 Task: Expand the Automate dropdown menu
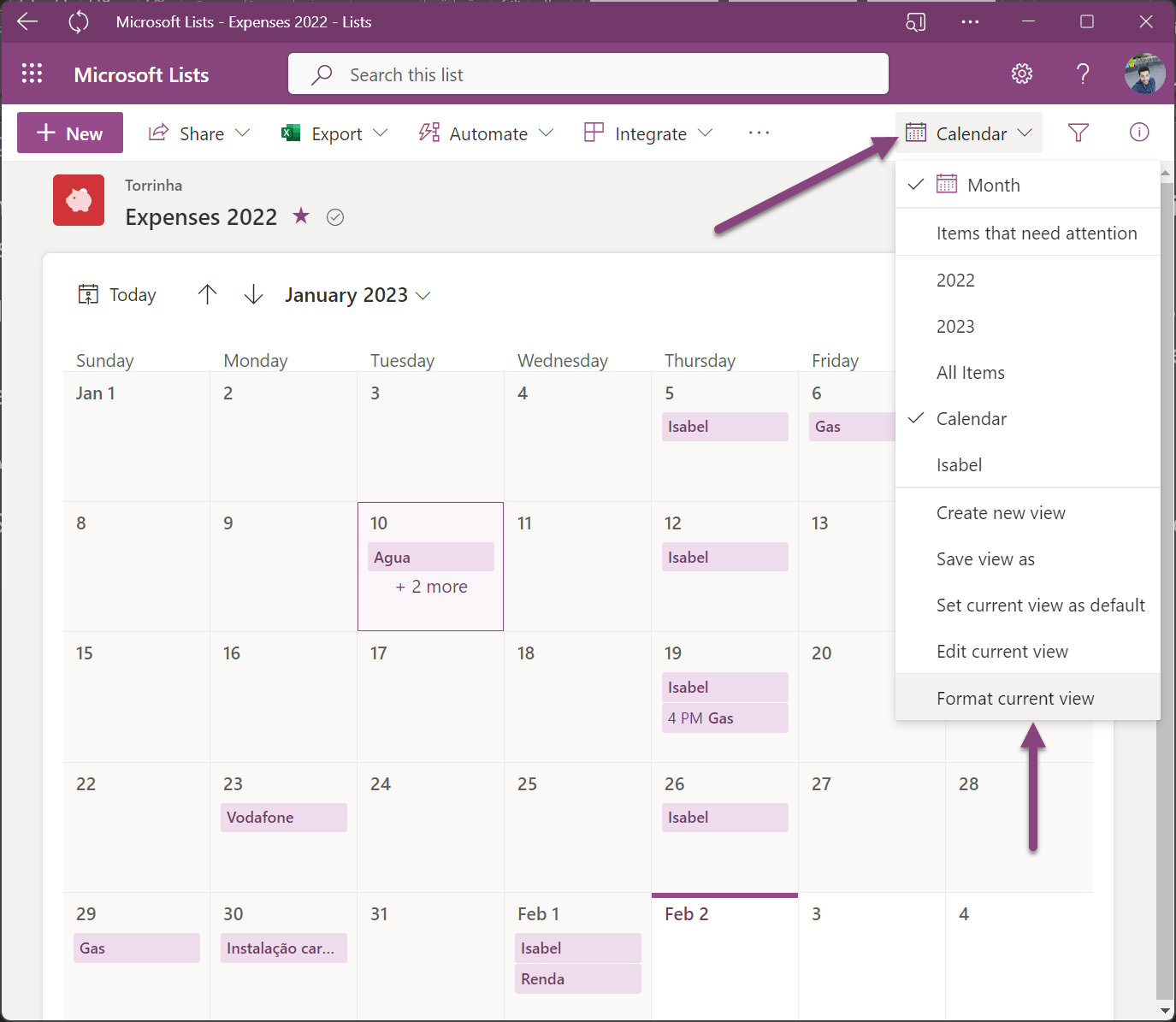pos(487,133)
